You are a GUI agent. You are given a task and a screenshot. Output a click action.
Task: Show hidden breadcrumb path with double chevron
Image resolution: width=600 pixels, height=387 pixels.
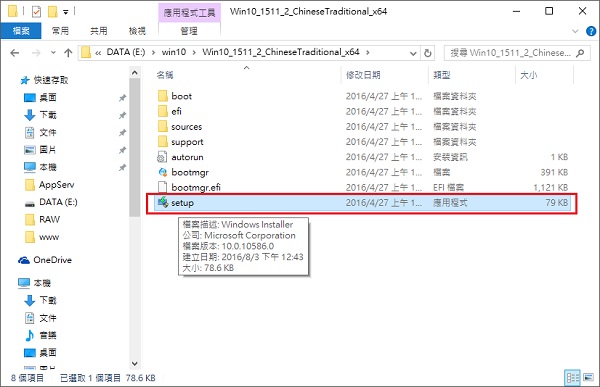(98, 53)
